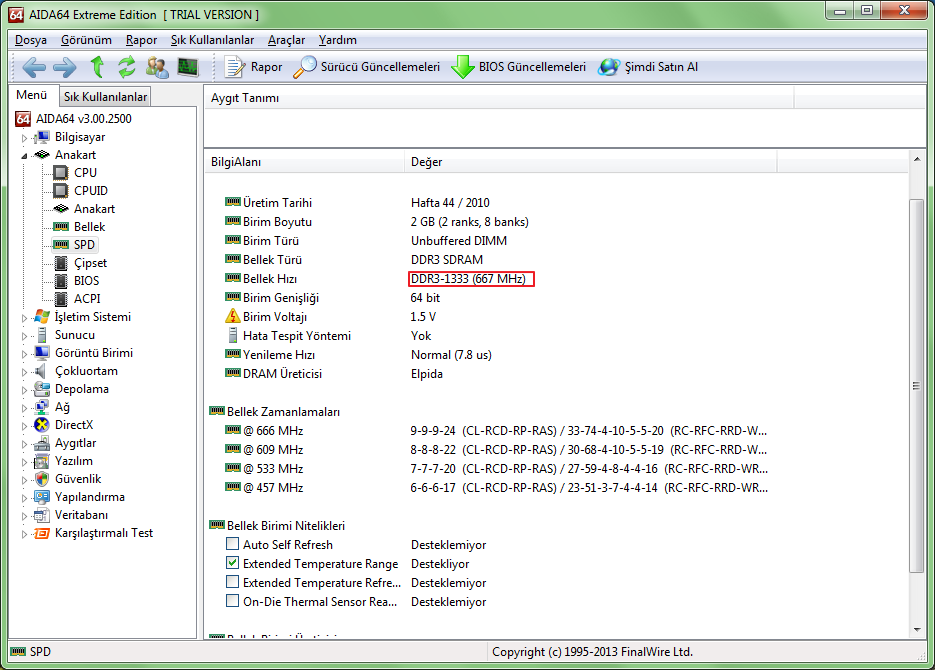Select the ACPI chip icon

tap(61, 299)
